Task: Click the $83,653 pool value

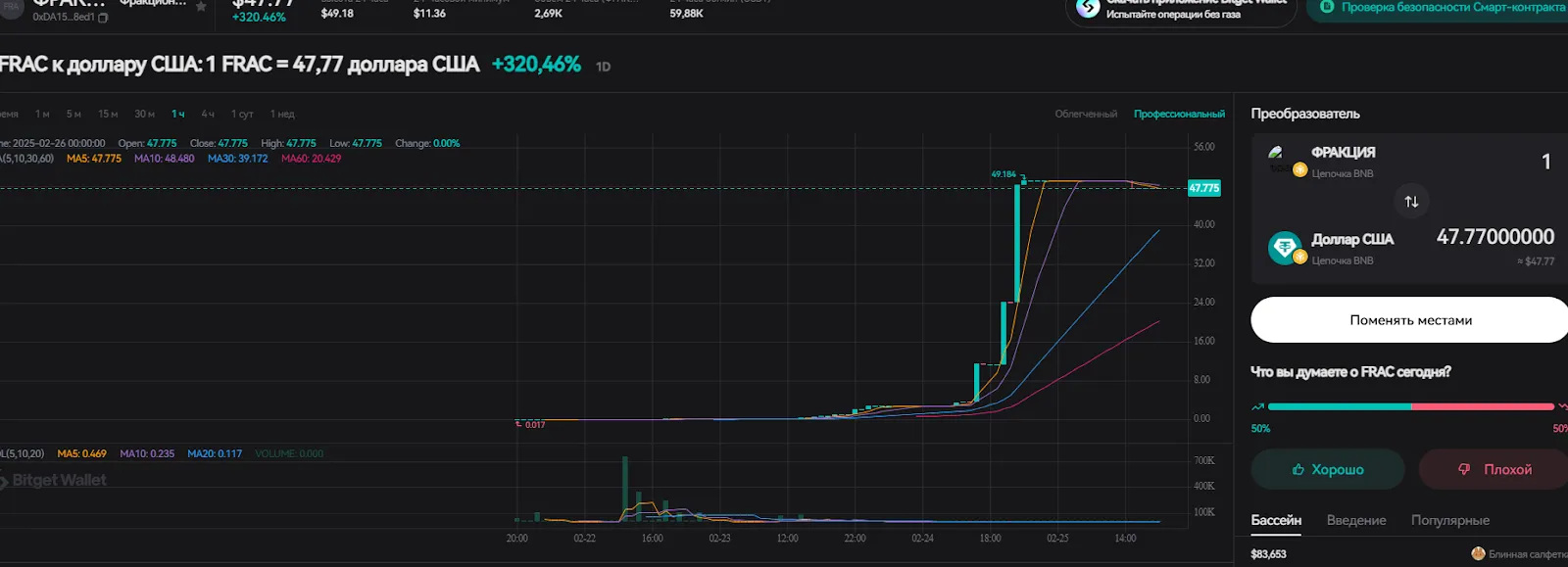Action: pyautogui.click(x=1268, y=554)
